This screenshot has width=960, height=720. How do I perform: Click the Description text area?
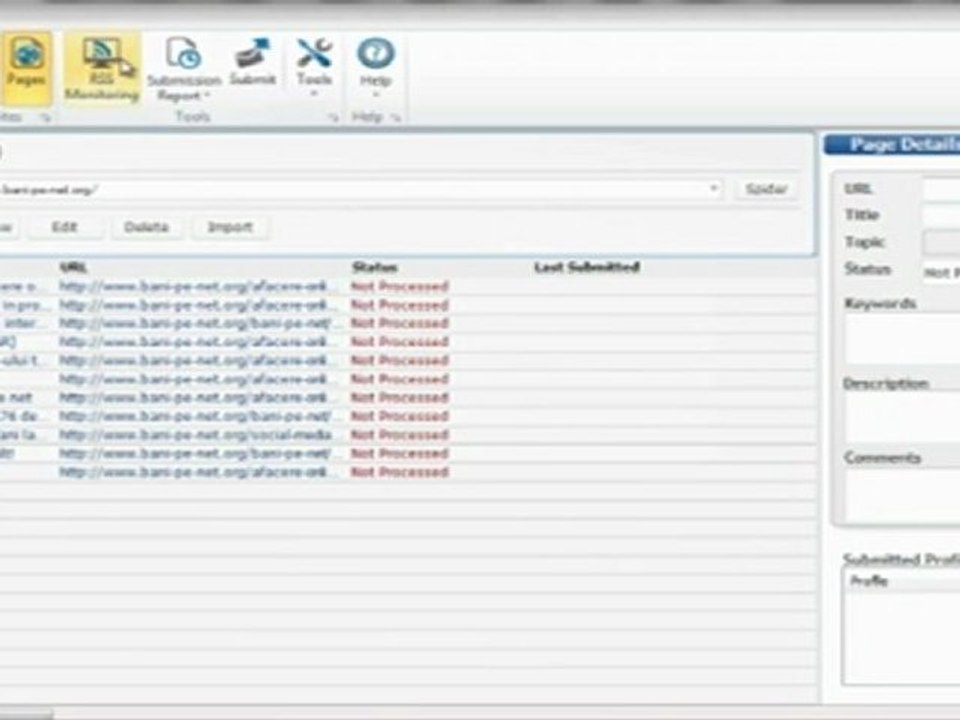(903, 416)
